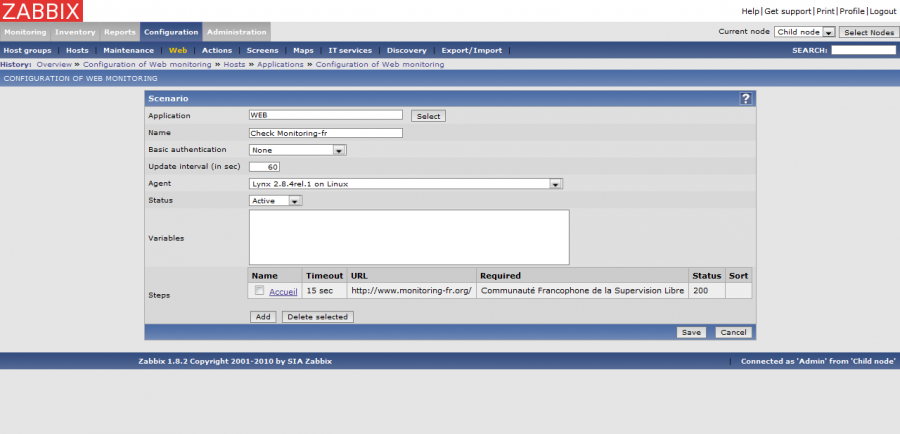Open the Overview history link
The height and width of the screenshot is (434, 900).
tap(54, 65)
